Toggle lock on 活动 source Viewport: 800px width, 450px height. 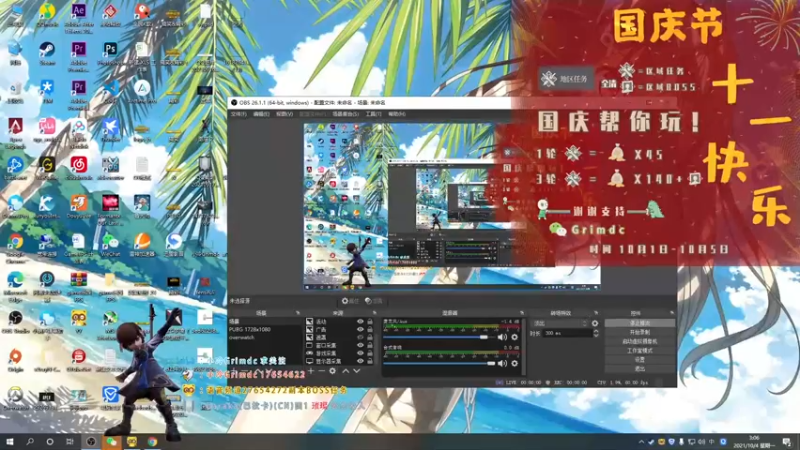point(370,322)
